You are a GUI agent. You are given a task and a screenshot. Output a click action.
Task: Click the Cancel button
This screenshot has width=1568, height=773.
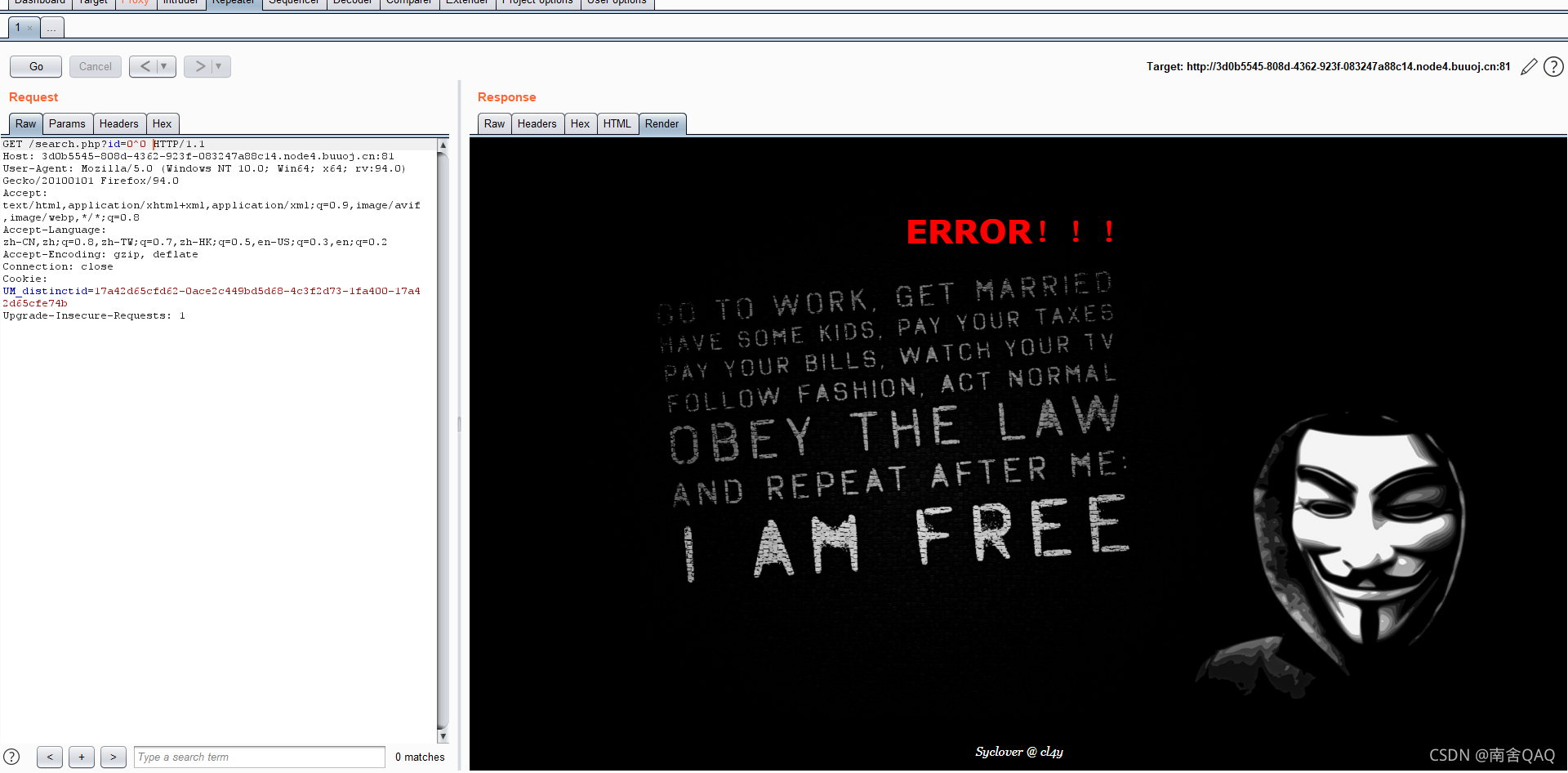point(96,66)
